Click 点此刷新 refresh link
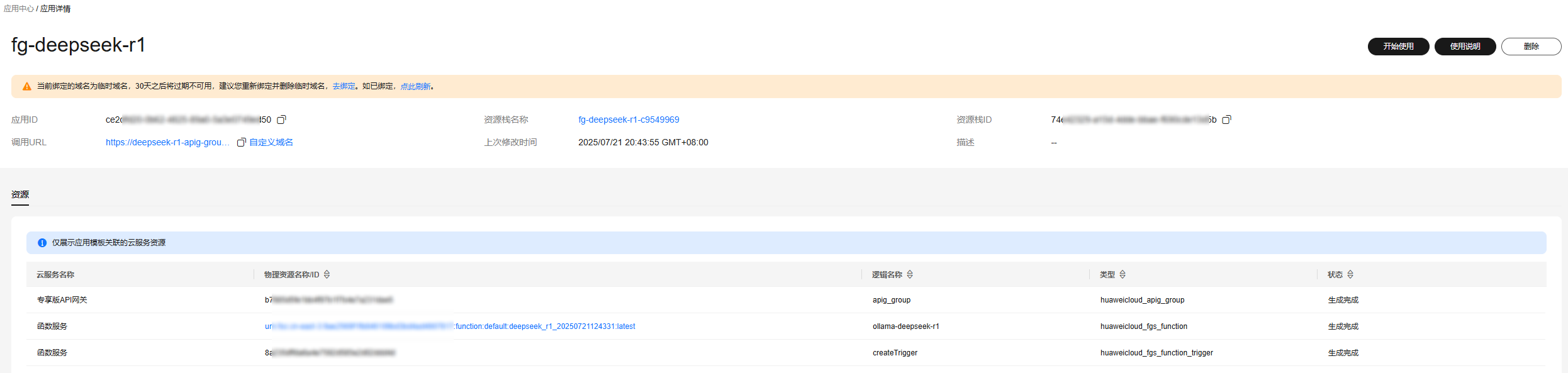The height and width of the screenshot is (373, 1568). point(416,86)
